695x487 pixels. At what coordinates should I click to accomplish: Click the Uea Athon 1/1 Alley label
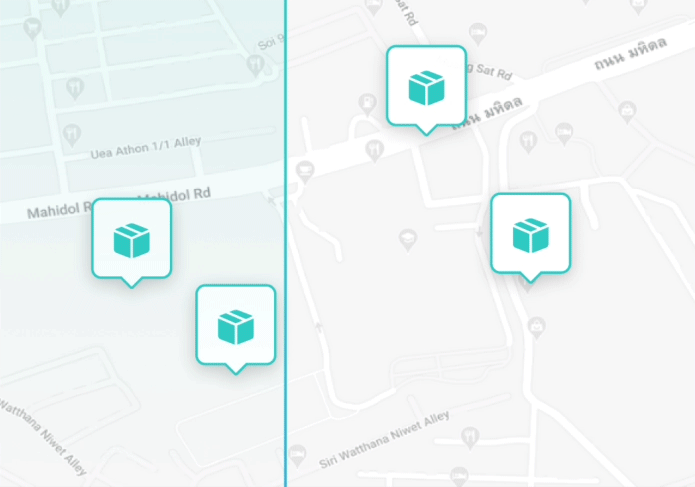(146, 145)
